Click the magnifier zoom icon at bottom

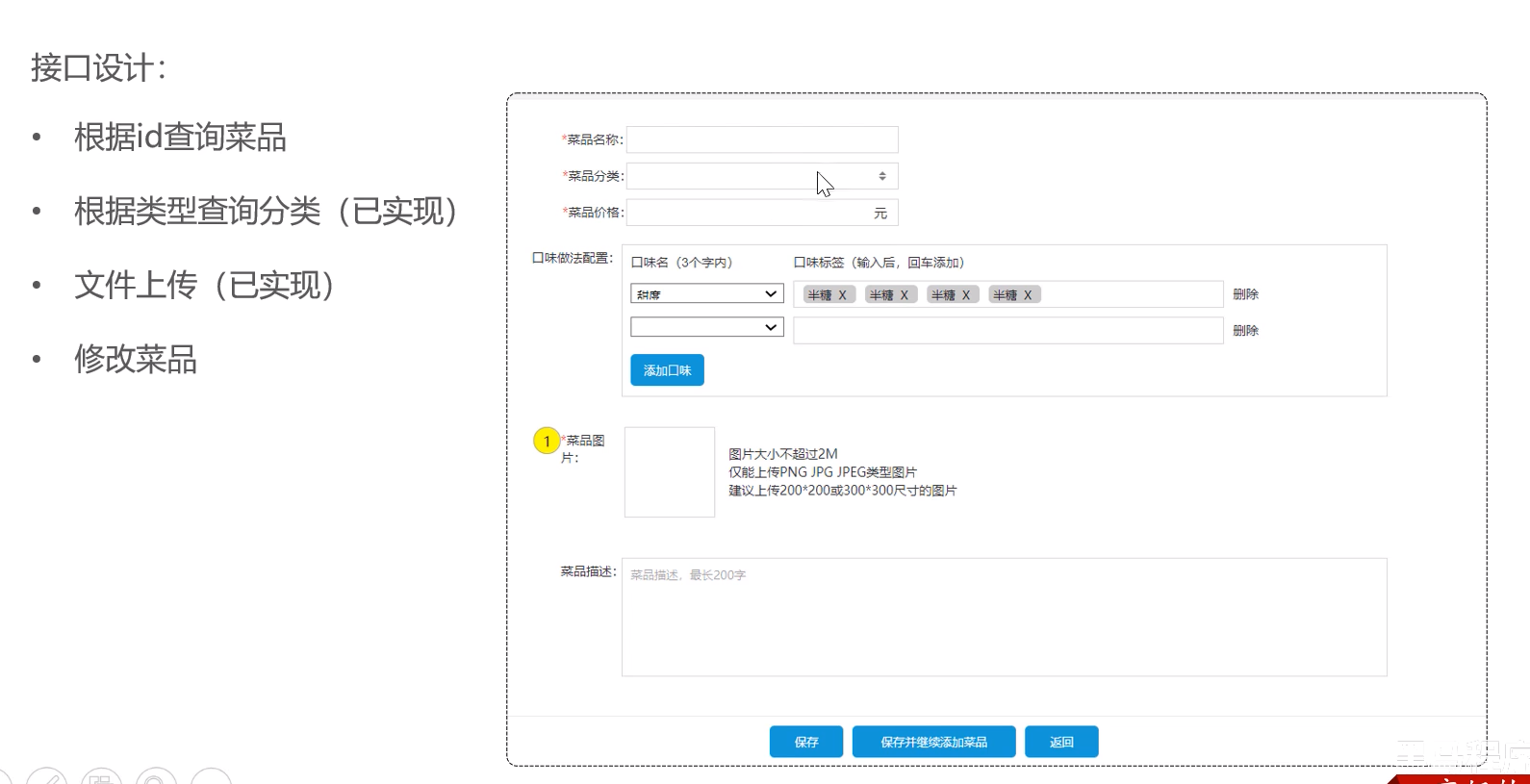click(x=156, y=777)
